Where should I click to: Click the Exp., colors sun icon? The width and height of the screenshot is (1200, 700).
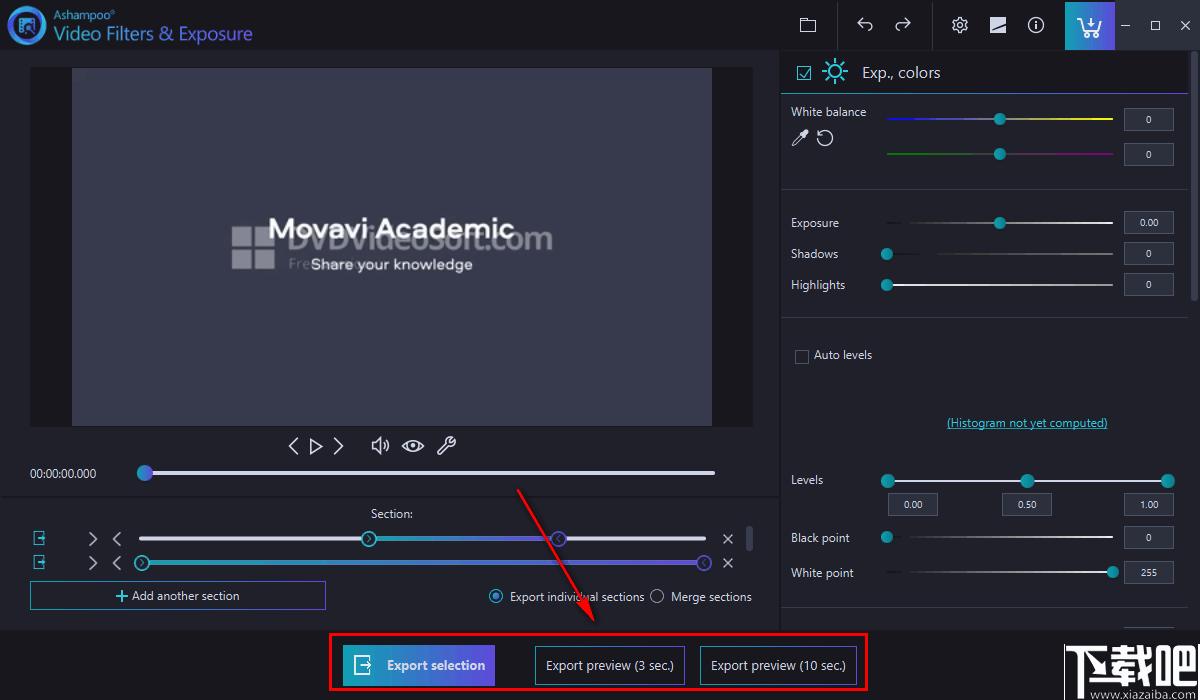click(834, 72)
